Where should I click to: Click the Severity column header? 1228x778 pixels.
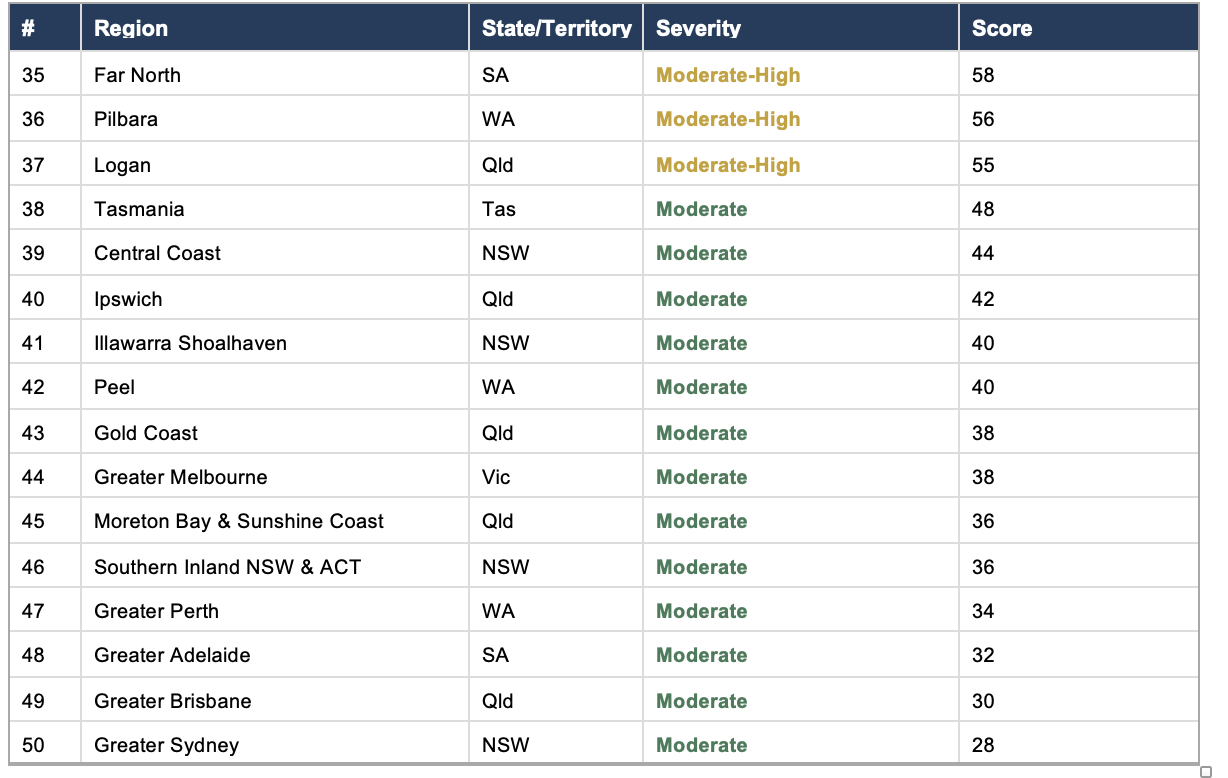801,28
